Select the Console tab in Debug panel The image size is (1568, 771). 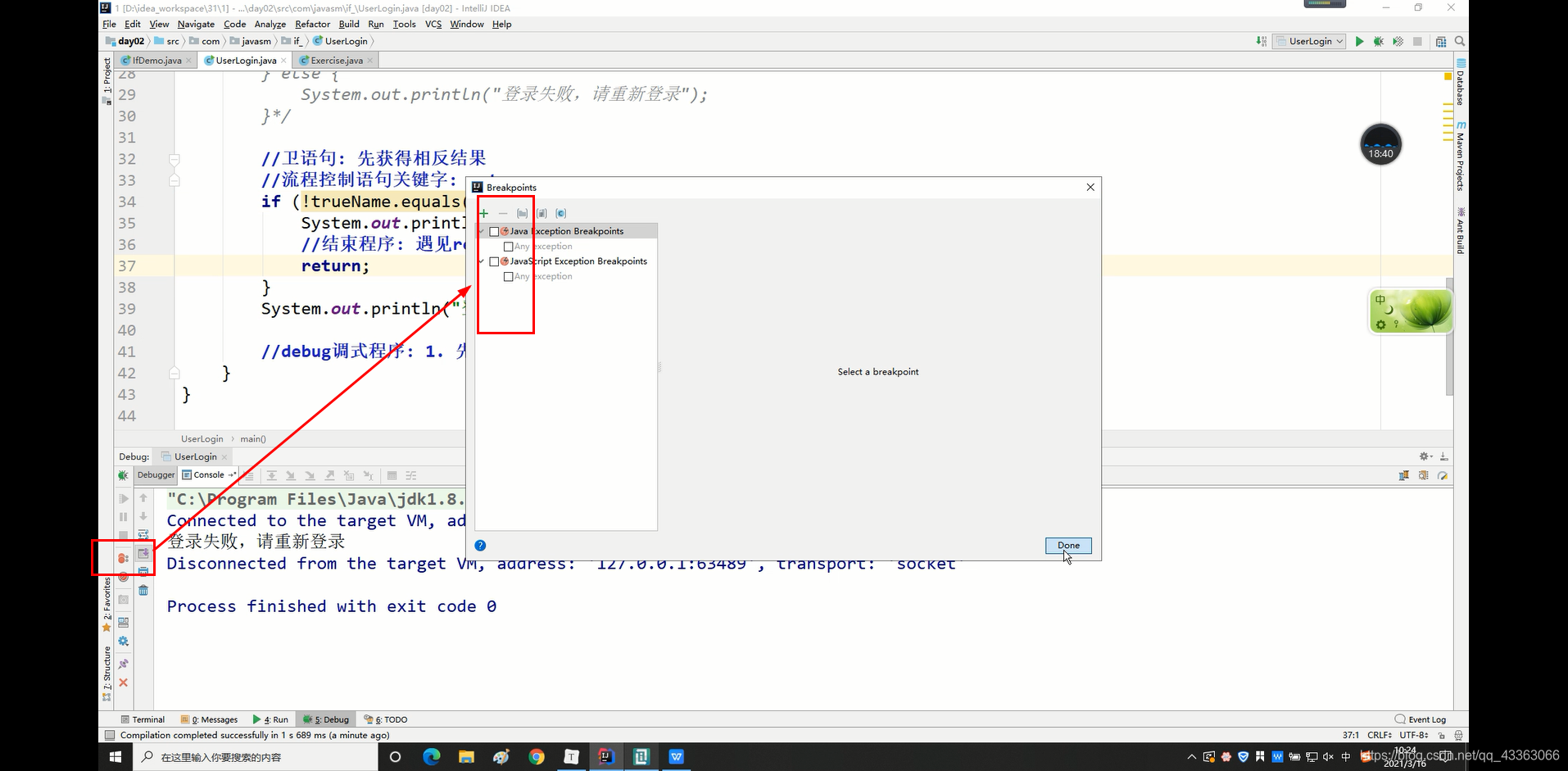pyautogui.click(x=208, y=475)
